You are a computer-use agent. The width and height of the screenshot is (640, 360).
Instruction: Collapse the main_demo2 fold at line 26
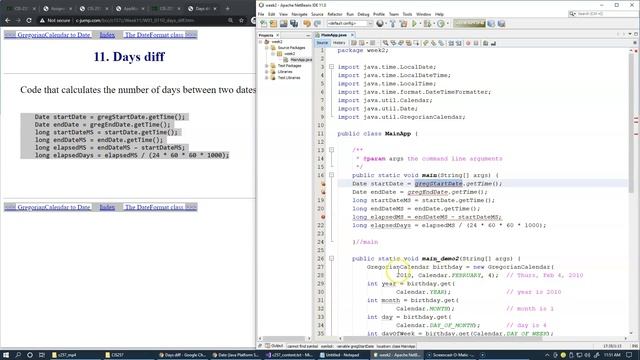pyautogui.click(x=331, y=259)
